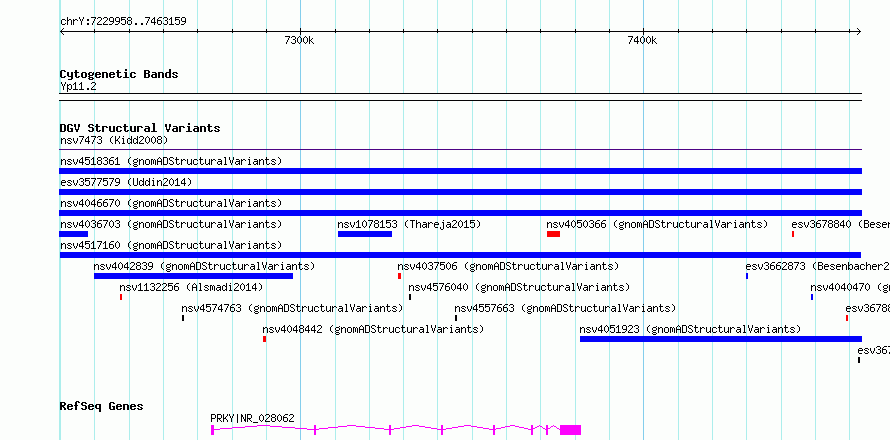Select variant nsv4037506 label
The width and height of the screenshot is (890, 440).
pyautogui.click(x=508, y=266)
